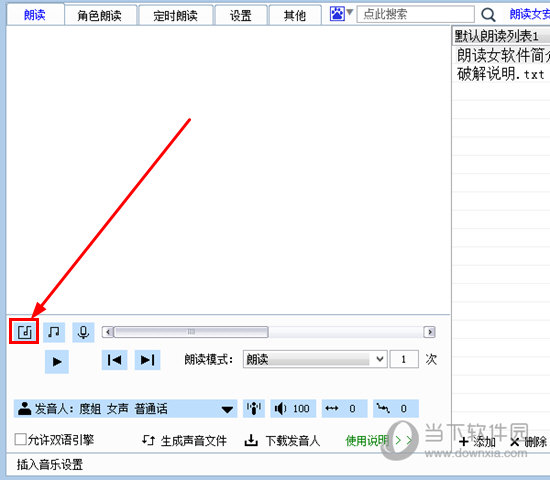Open the 发音人 voice selector dropdown
The height and width of the screenshot is (480, 550).
point(126,408)
